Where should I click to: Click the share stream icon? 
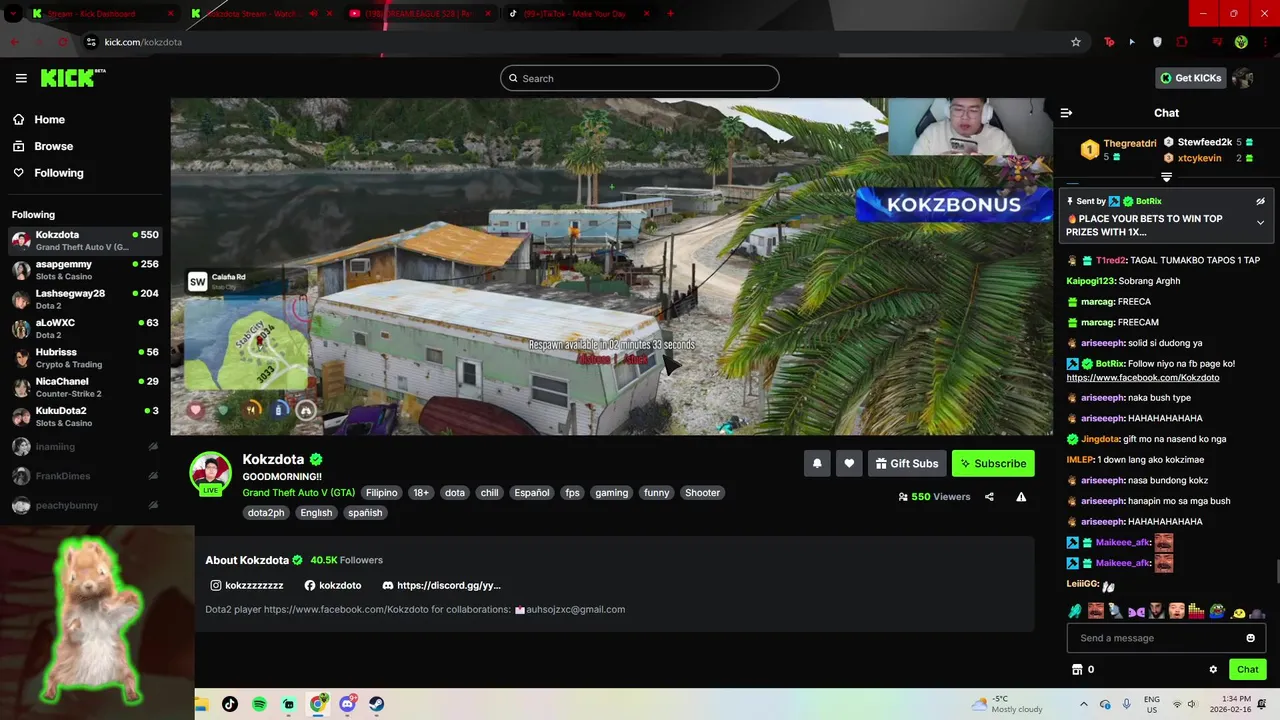989,497
